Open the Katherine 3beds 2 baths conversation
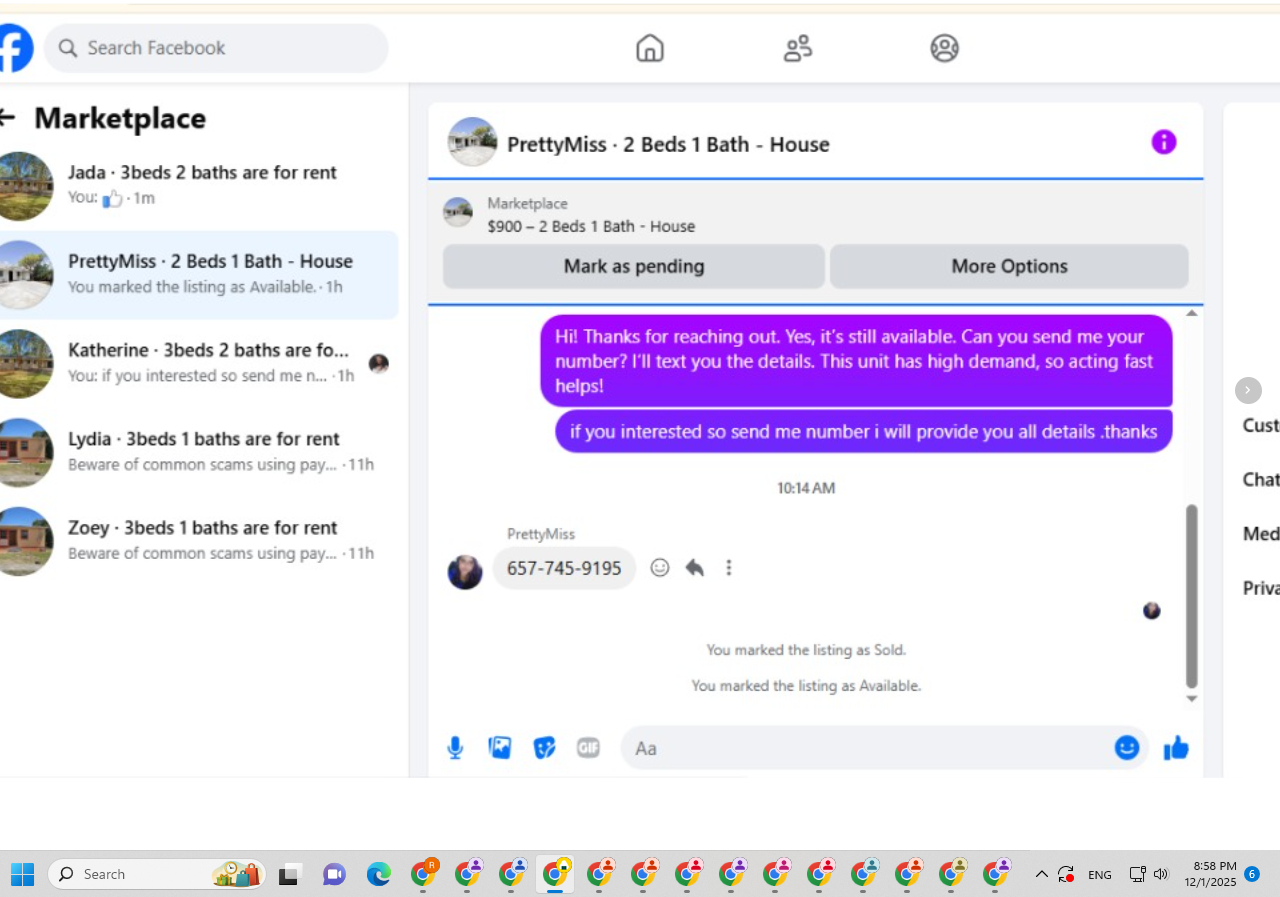The width and height of the screenshot is (1280, 897). 199,364
